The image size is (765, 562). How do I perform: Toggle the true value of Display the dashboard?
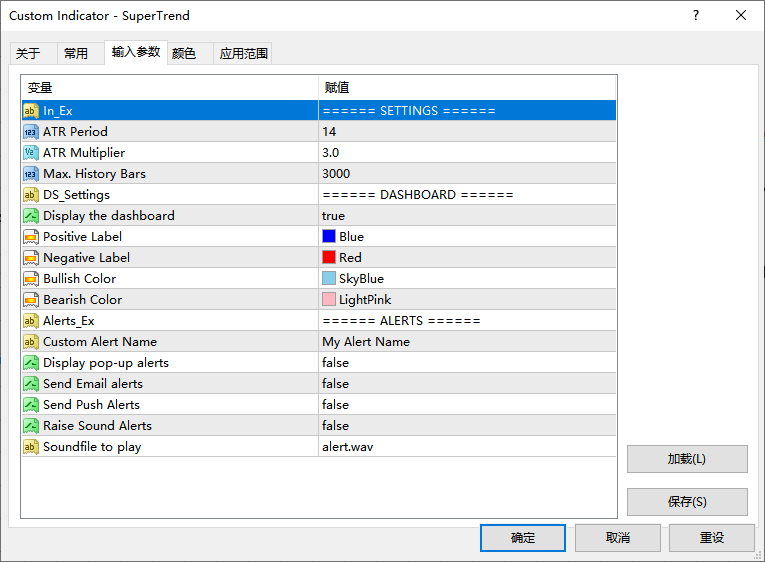(x=467, y=216)
